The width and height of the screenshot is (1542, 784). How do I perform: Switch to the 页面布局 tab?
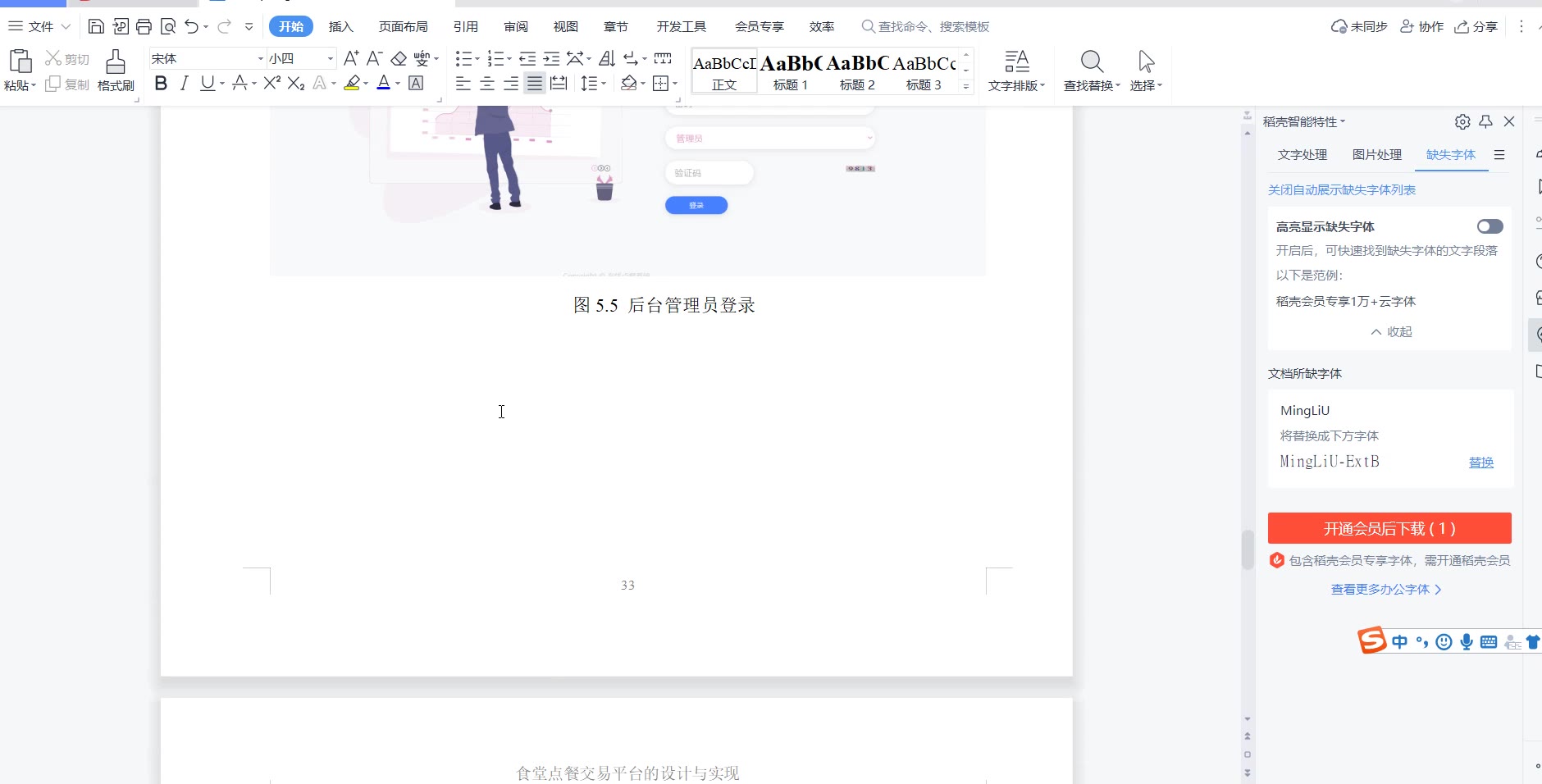(403, 26)
